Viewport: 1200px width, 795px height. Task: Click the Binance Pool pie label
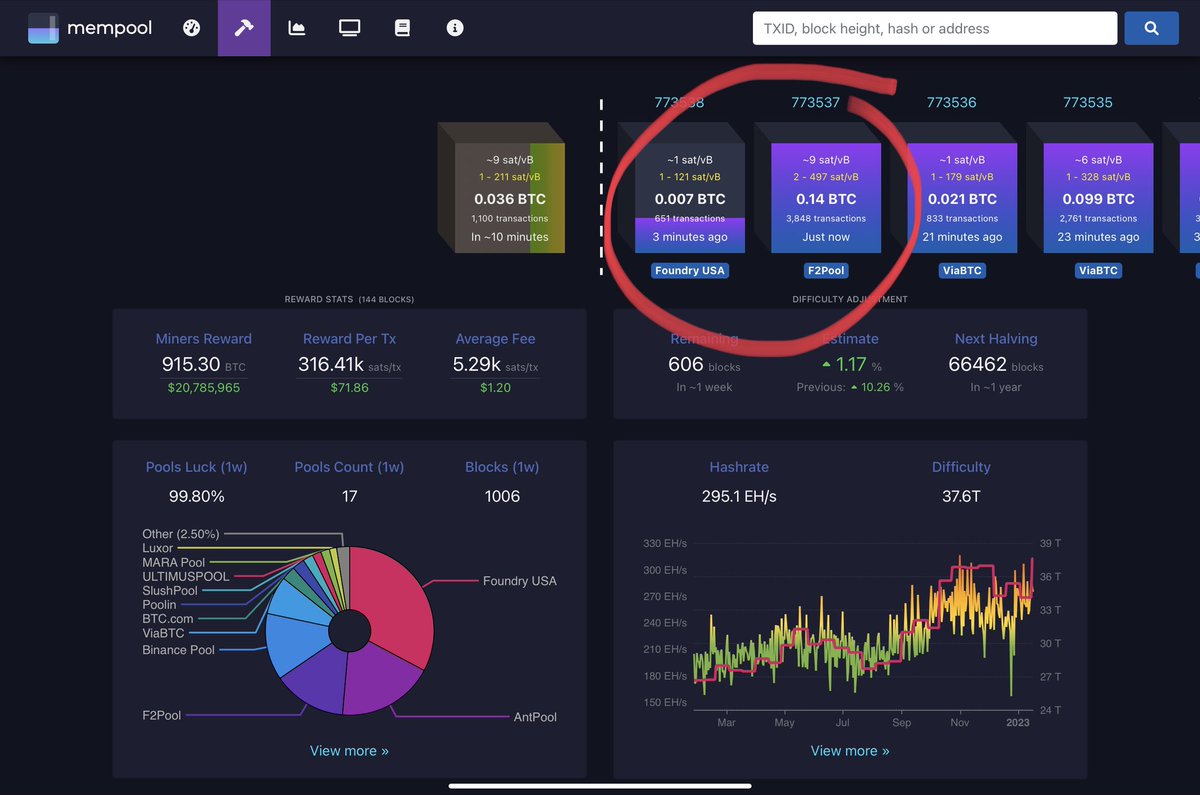pos(178,650)
